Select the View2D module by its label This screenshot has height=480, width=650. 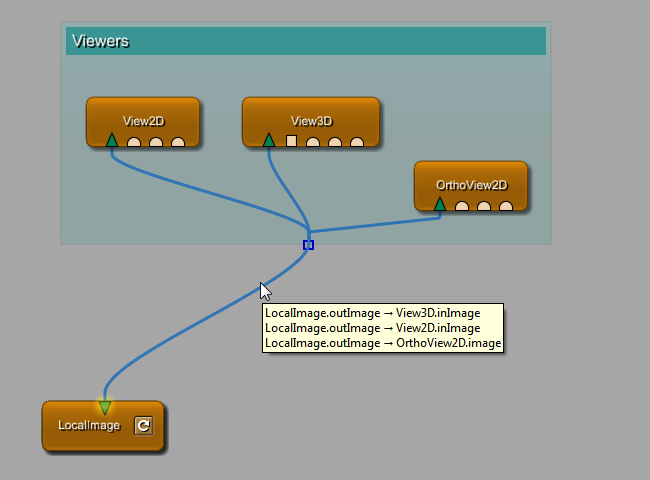pos(143,121)
